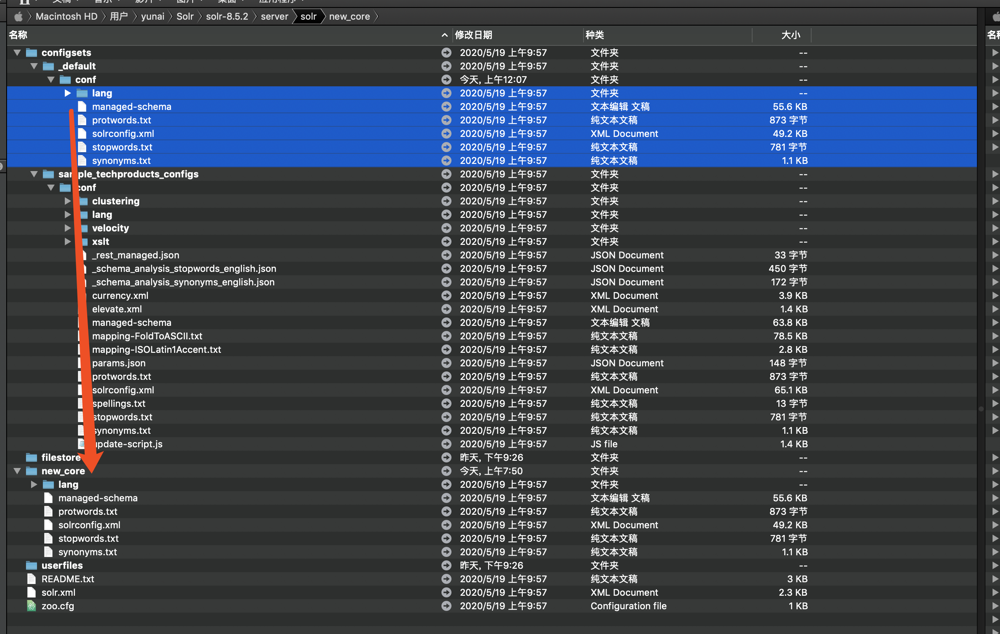Click the filestore folder icon
This screenshot has width=1000, height=634.
point(32,458)
